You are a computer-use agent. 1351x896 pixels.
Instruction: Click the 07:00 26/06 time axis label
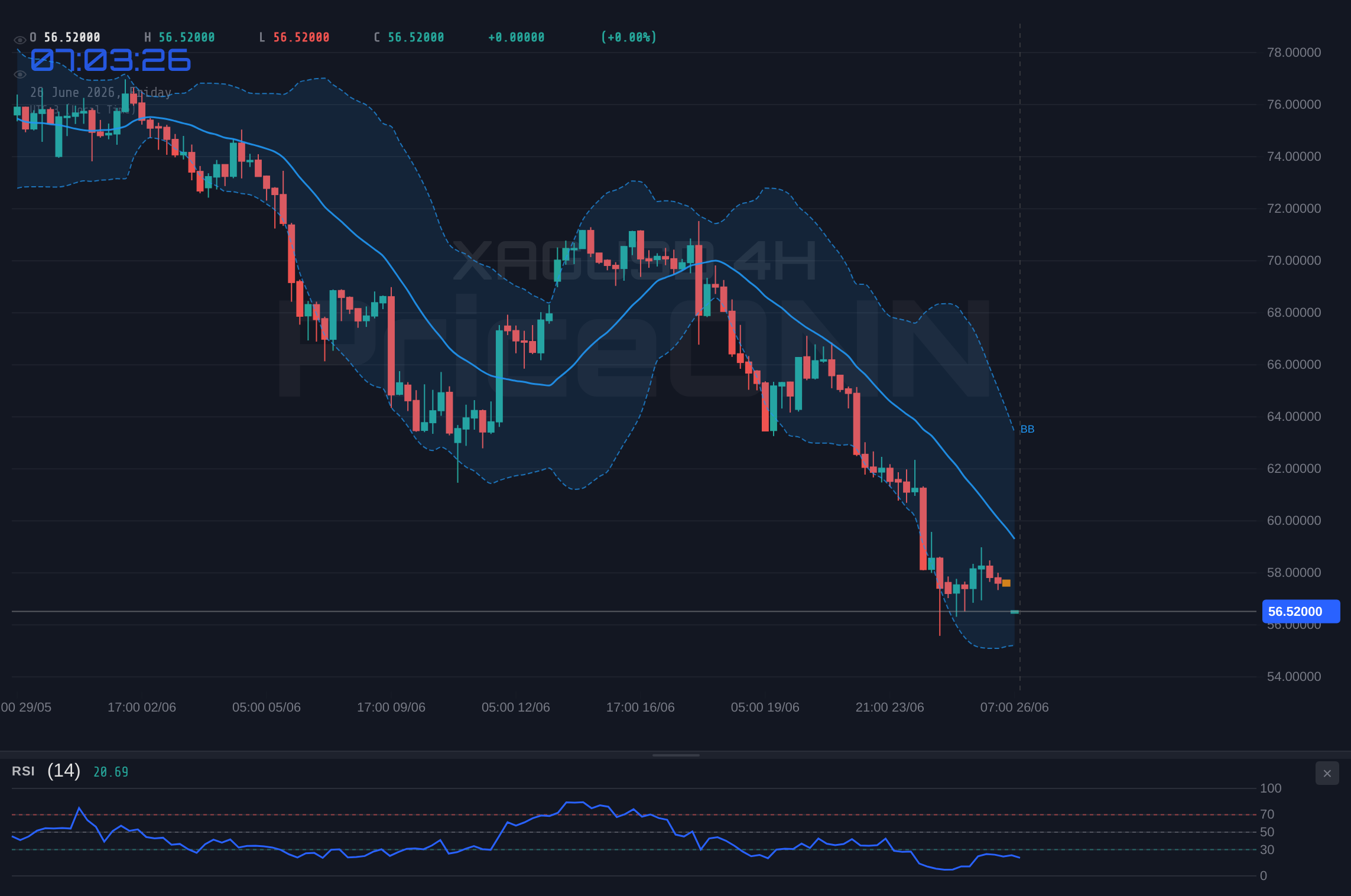[x=1015, y=707]
